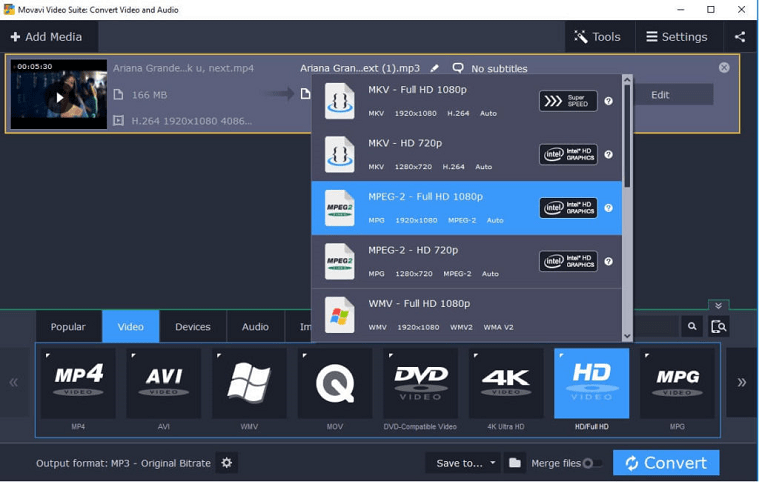Viewport: 759px width, 482px height.
Task: Open the Save to dropdown arrow
Action: pyautogui.click(x=493, y=463)
